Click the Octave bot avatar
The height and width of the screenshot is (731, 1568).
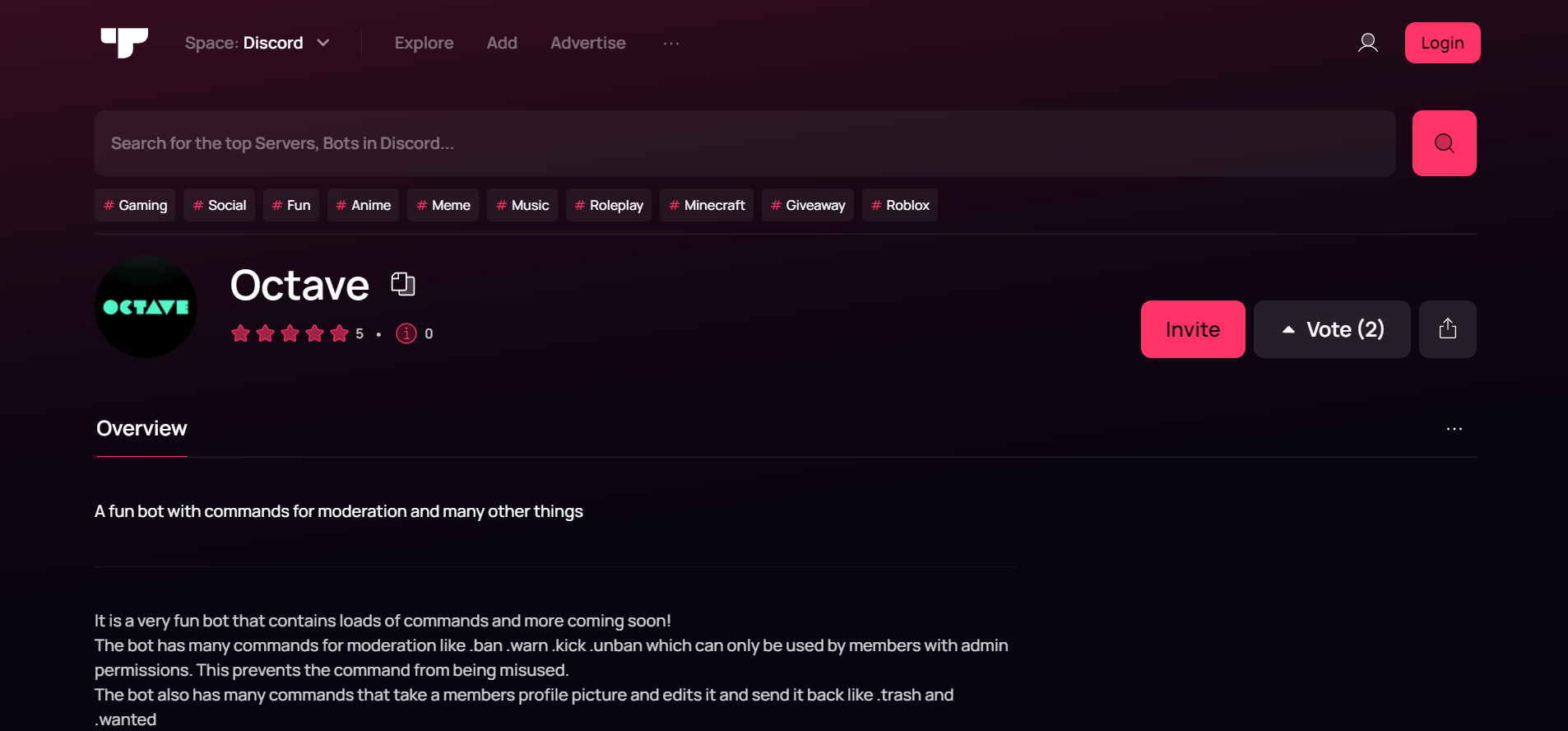(x=146, y=306)
